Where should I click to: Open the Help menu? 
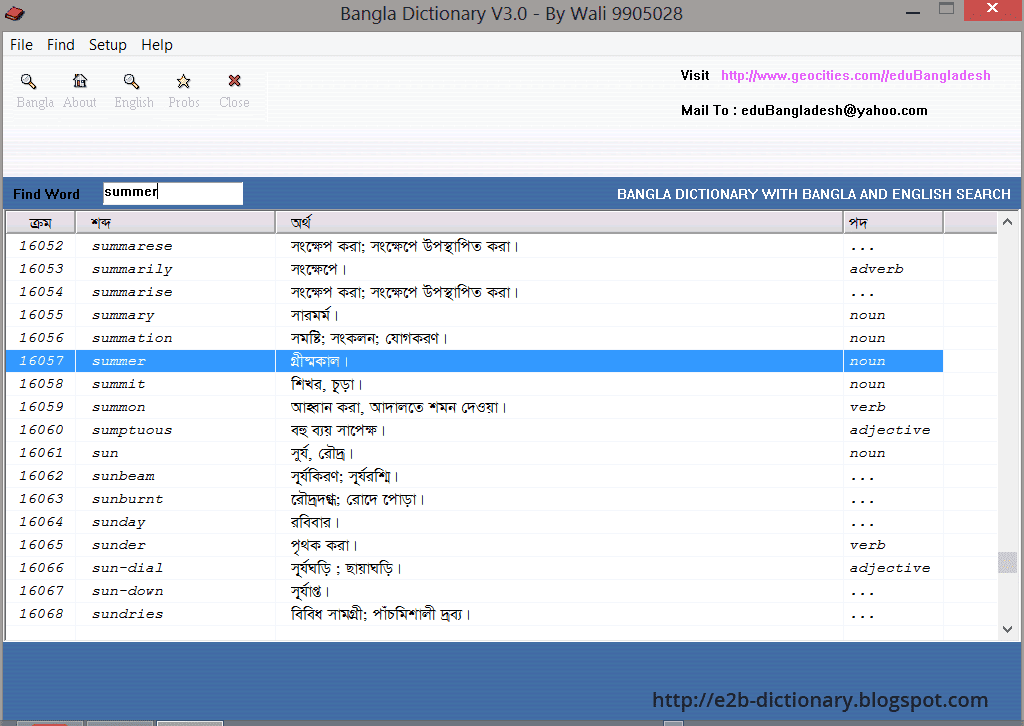pyautogui.click(x=157, y=45)
